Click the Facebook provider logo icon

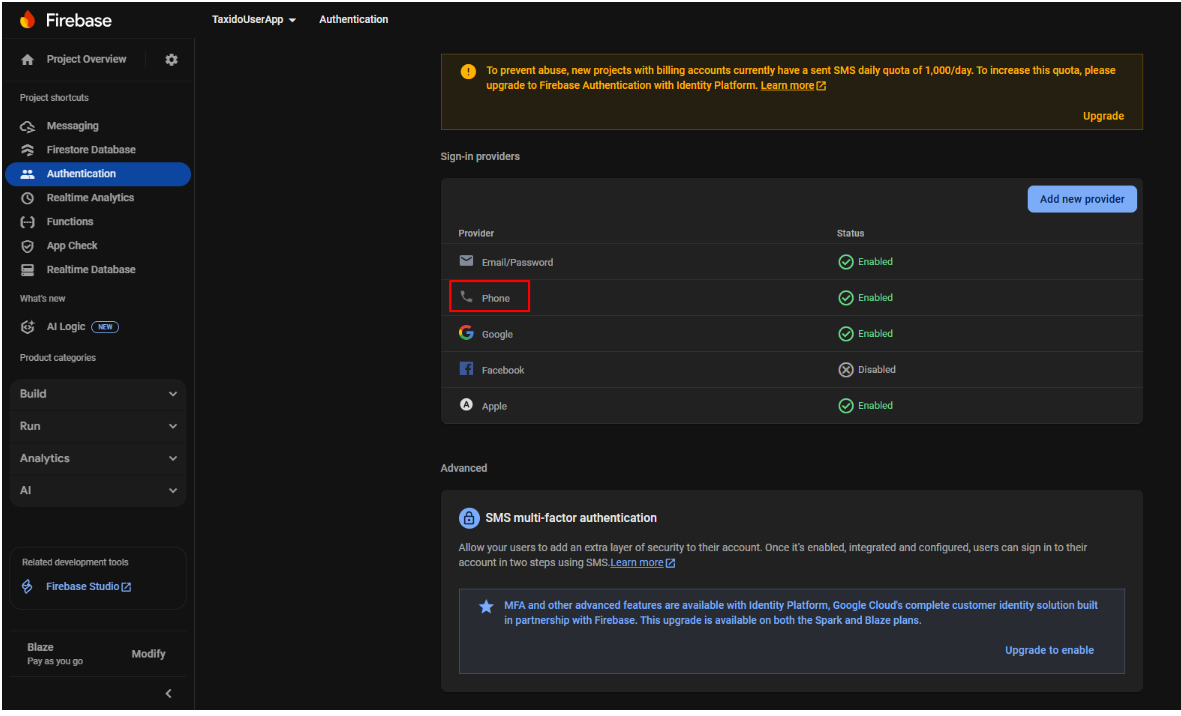(x=466, y=369)
